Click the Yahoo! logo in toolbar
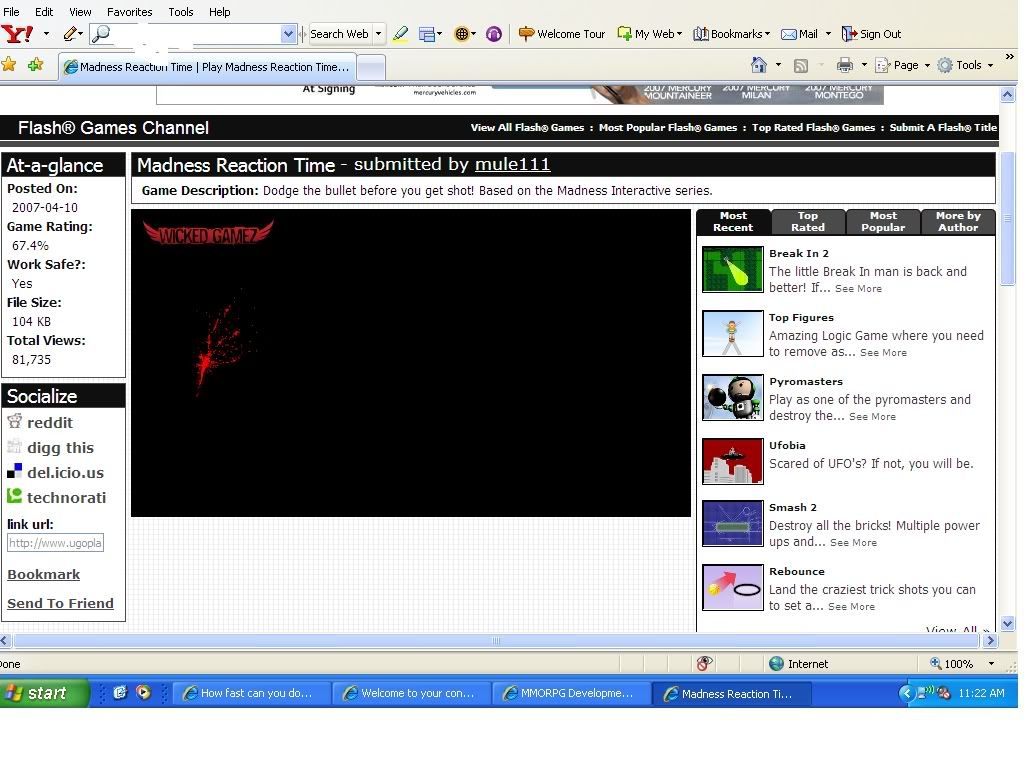Image resolution: width=1024 pixels, height=768 pixels. click(x=17, y=34)
